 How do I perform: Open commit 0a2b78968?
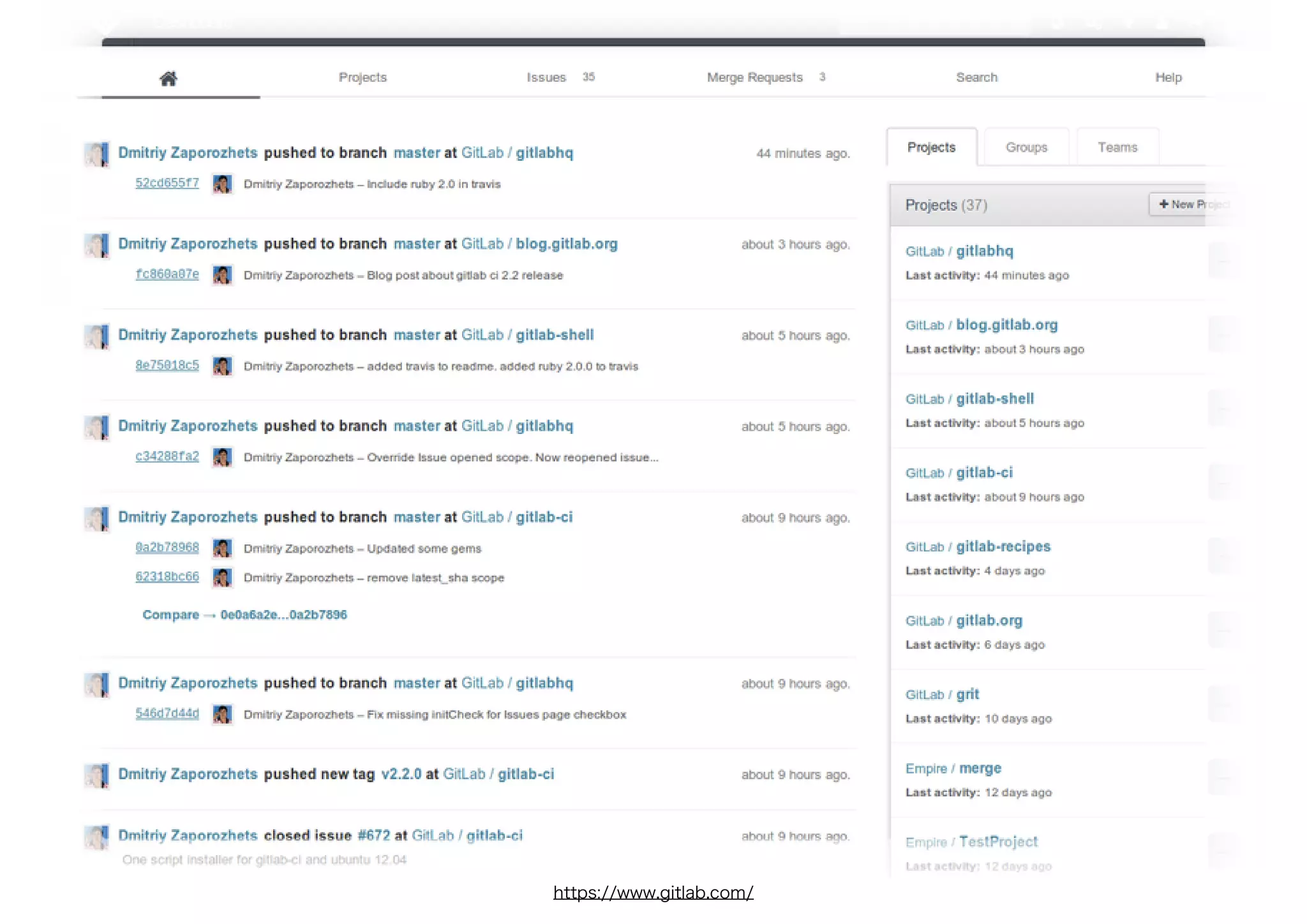167,548
